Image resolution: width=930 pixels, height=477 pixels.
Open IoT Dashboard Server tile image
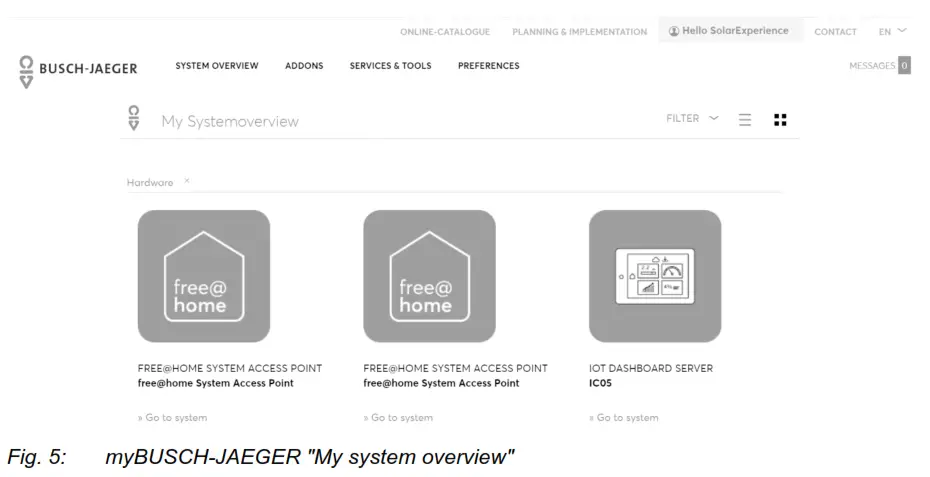(655, 276)
